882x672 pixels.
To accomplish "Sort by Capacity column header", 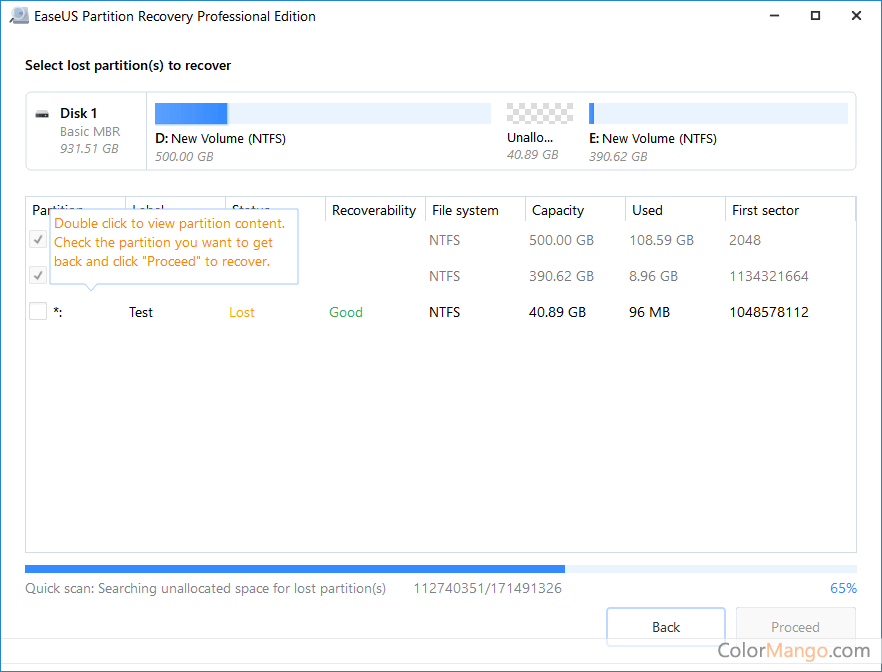I will point(558,210).
